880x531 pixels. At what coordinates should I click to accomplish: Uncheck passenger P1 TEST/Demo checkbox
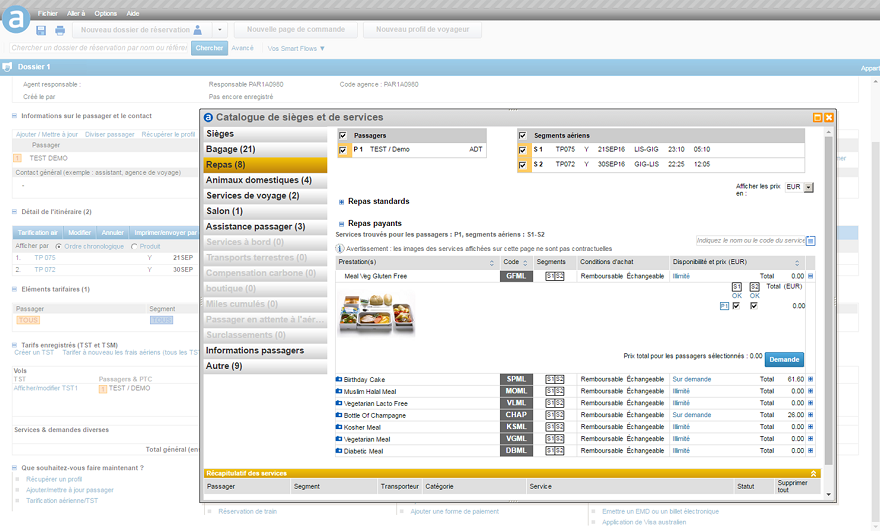click(344, 149)
